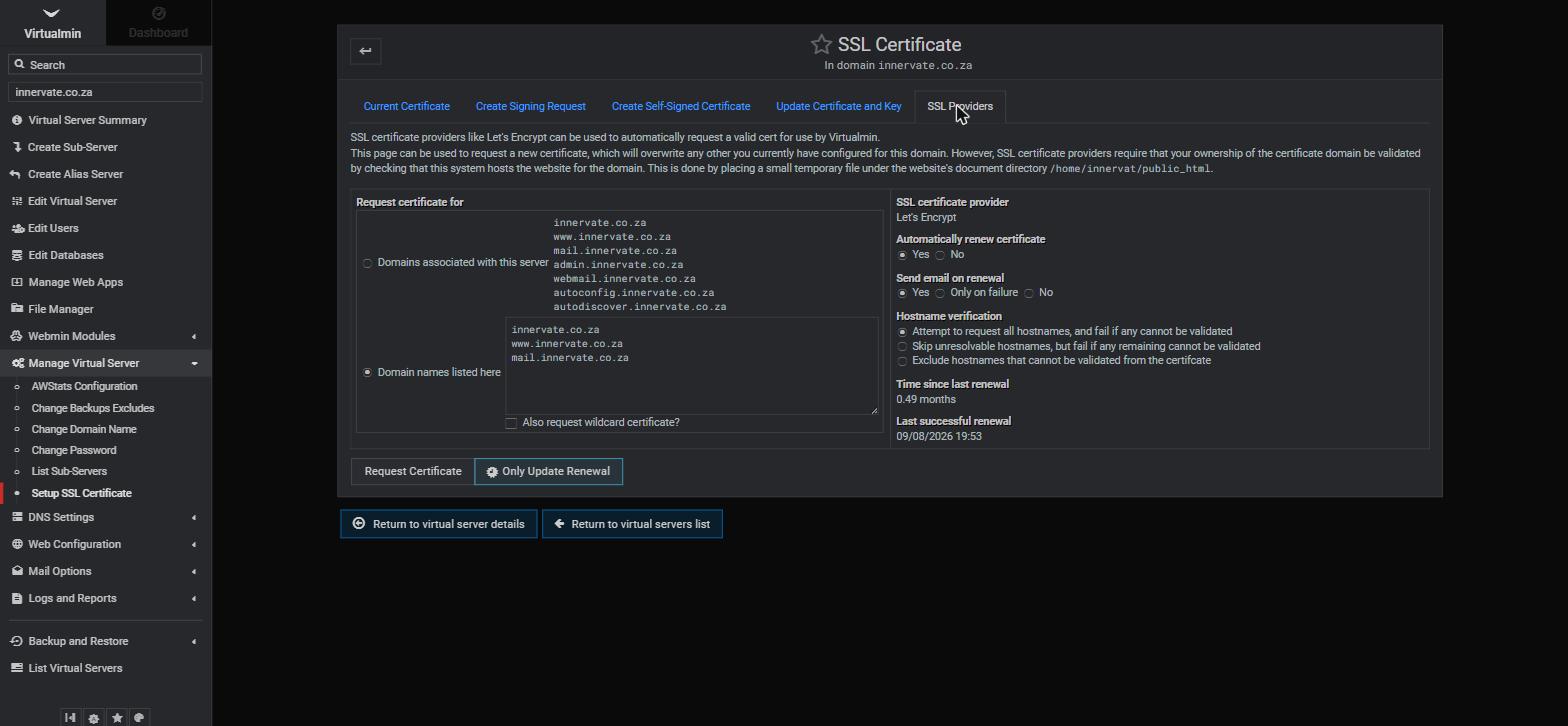Select Domain names listed here radio

pos(367,372)
